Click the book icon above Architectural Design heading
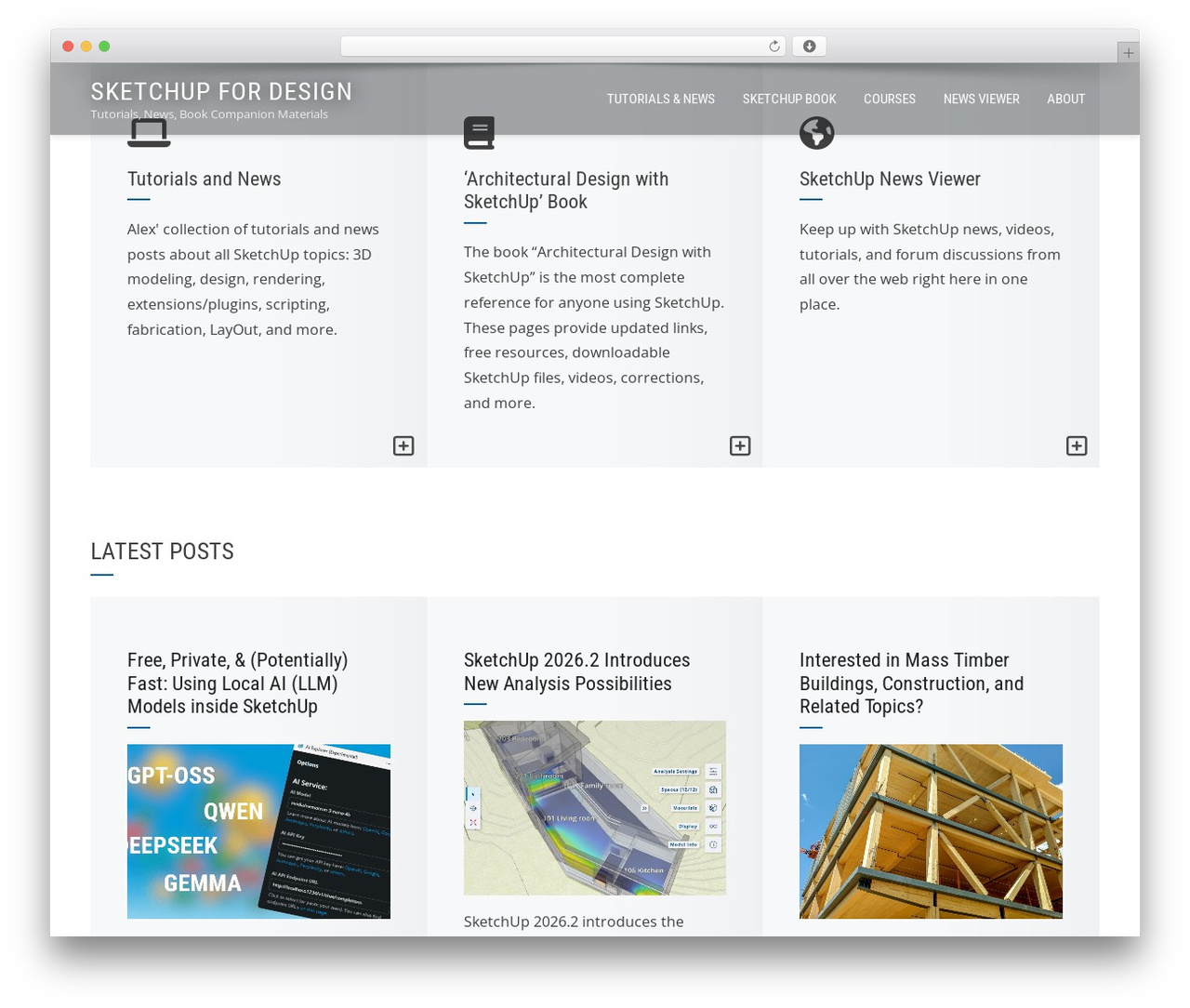This screenshot has height=1008, width=1190. (479, 133)
